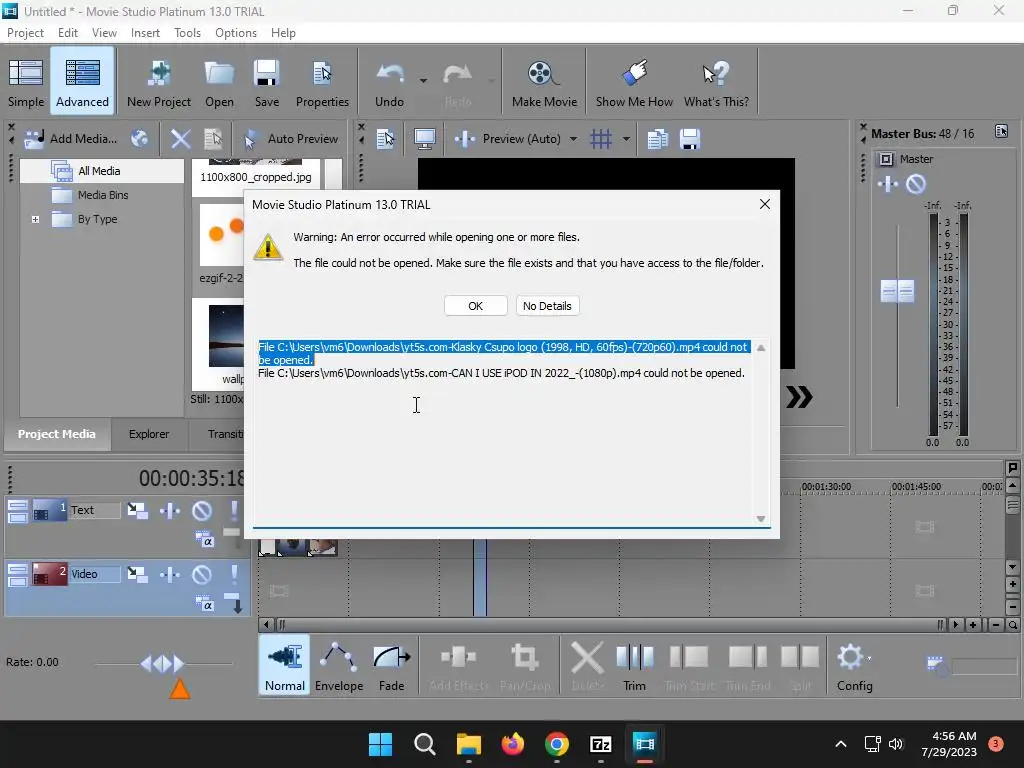
Task: Click the Master volume fader
Action: 897,291
